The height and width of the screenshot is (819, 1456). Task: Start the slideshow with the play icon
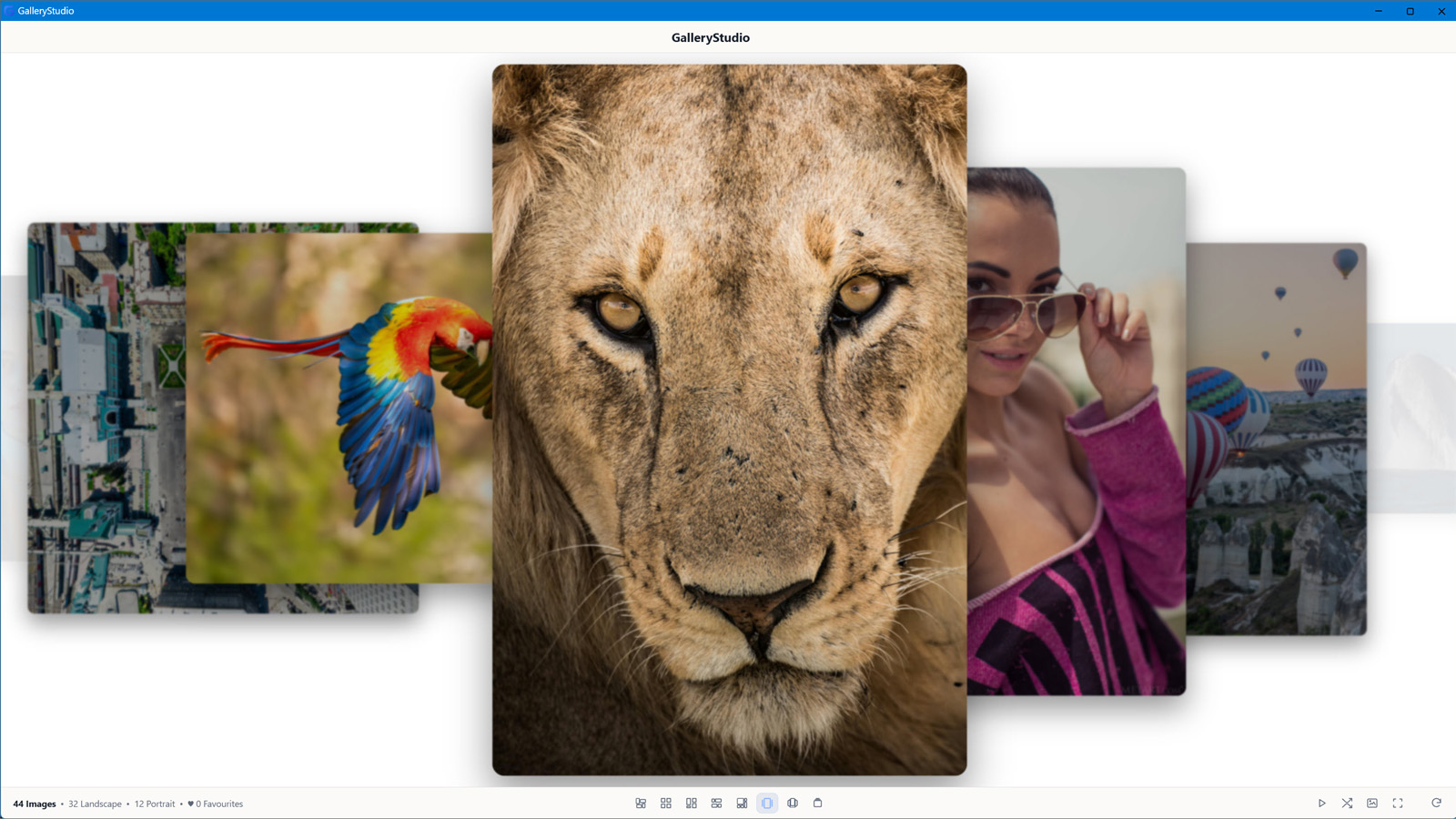[1322, 804]
